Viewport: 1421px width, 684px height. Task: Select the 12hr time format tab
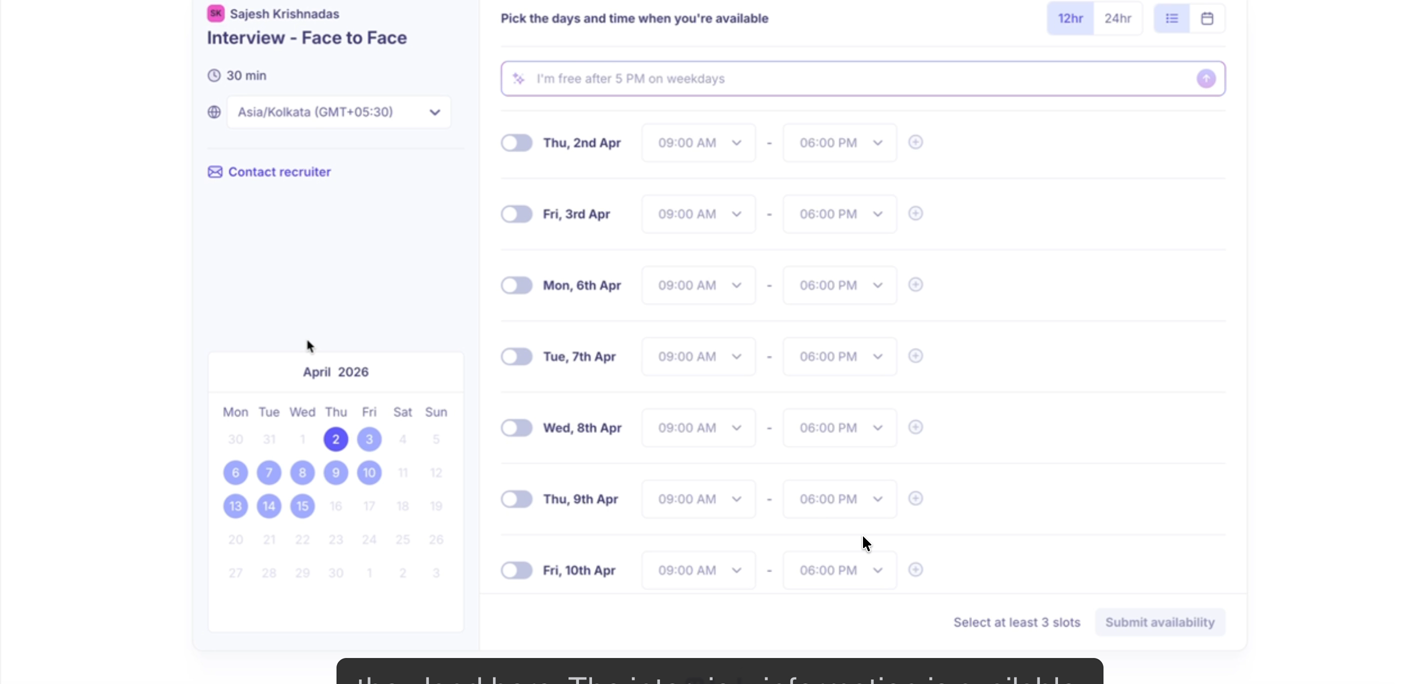click(x=1069, y=18)
